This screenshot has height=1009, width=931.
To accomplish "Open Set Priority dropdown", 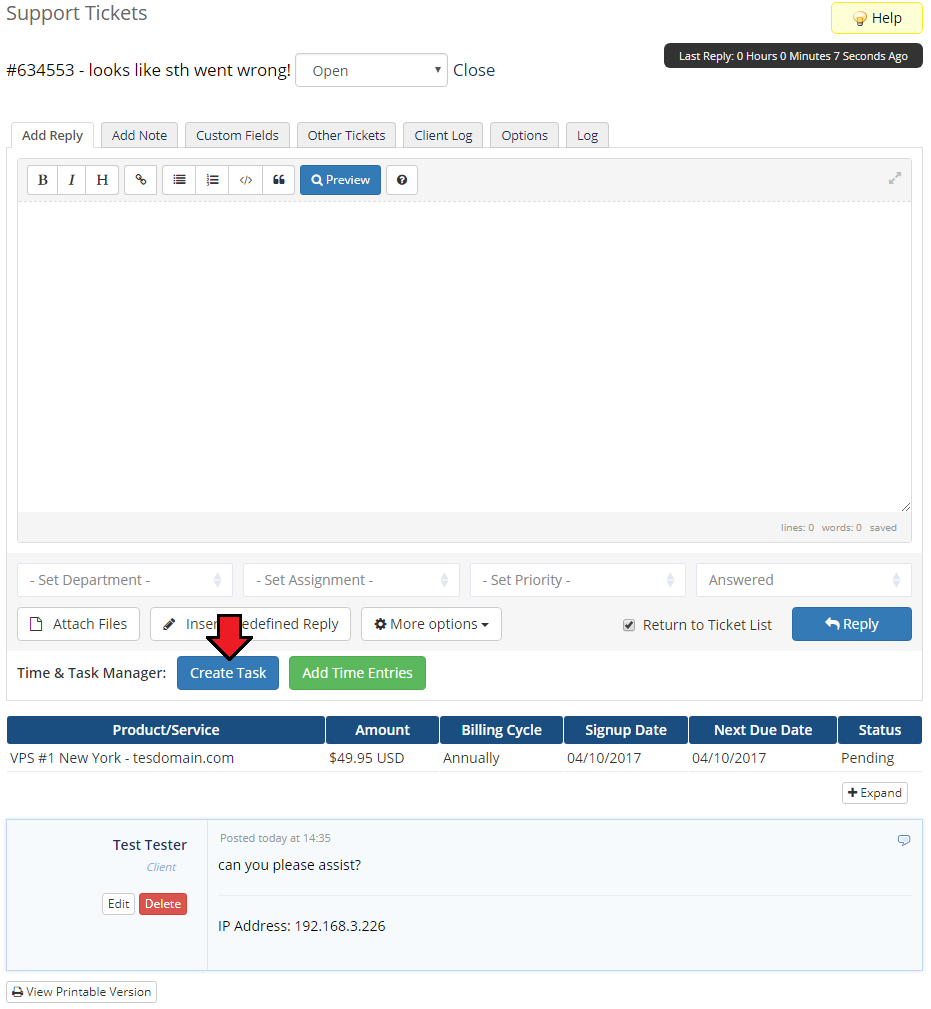I will (x=578, y=580).
